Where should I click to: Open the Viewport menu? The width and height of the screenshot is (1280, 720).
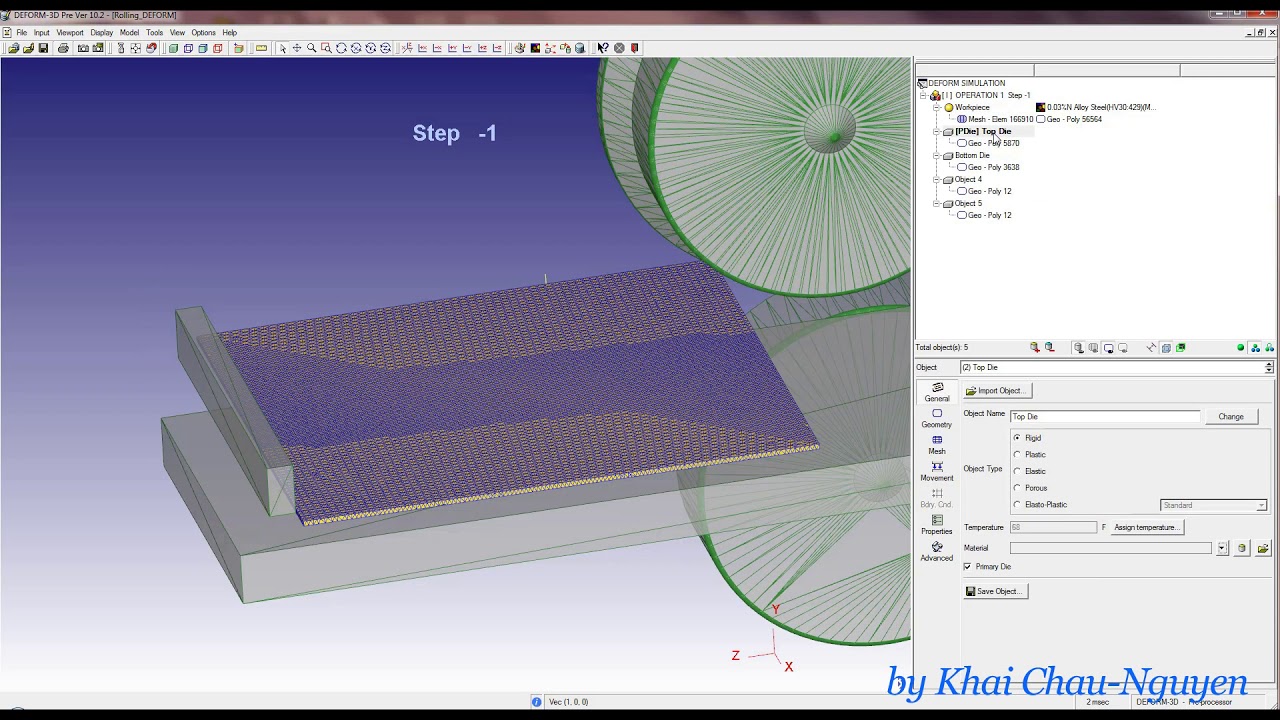(x=70, y=33)
